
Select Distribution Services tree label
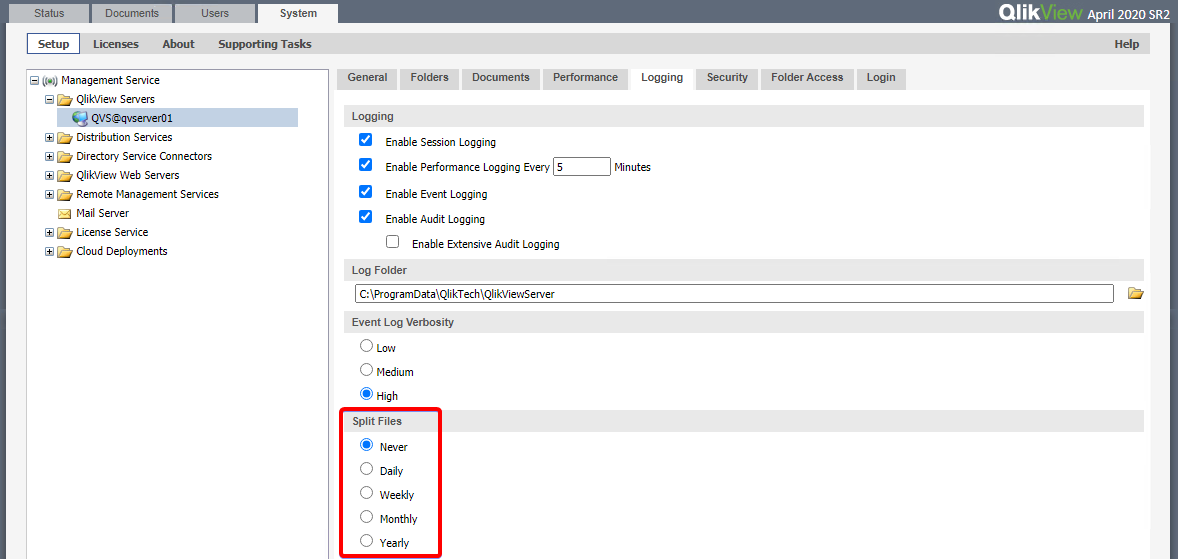tap(124, 137)
